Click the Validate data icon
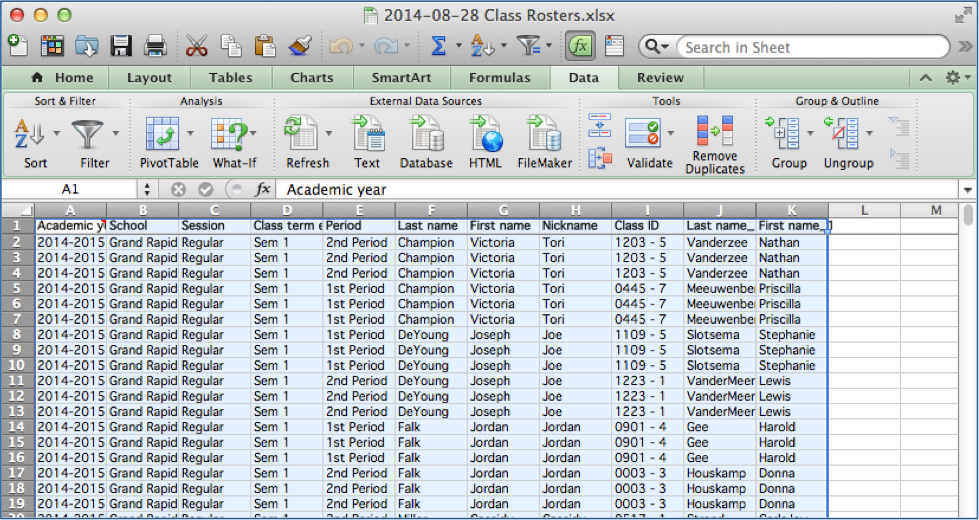Screen dimensions: 979x520 point(642,133)
